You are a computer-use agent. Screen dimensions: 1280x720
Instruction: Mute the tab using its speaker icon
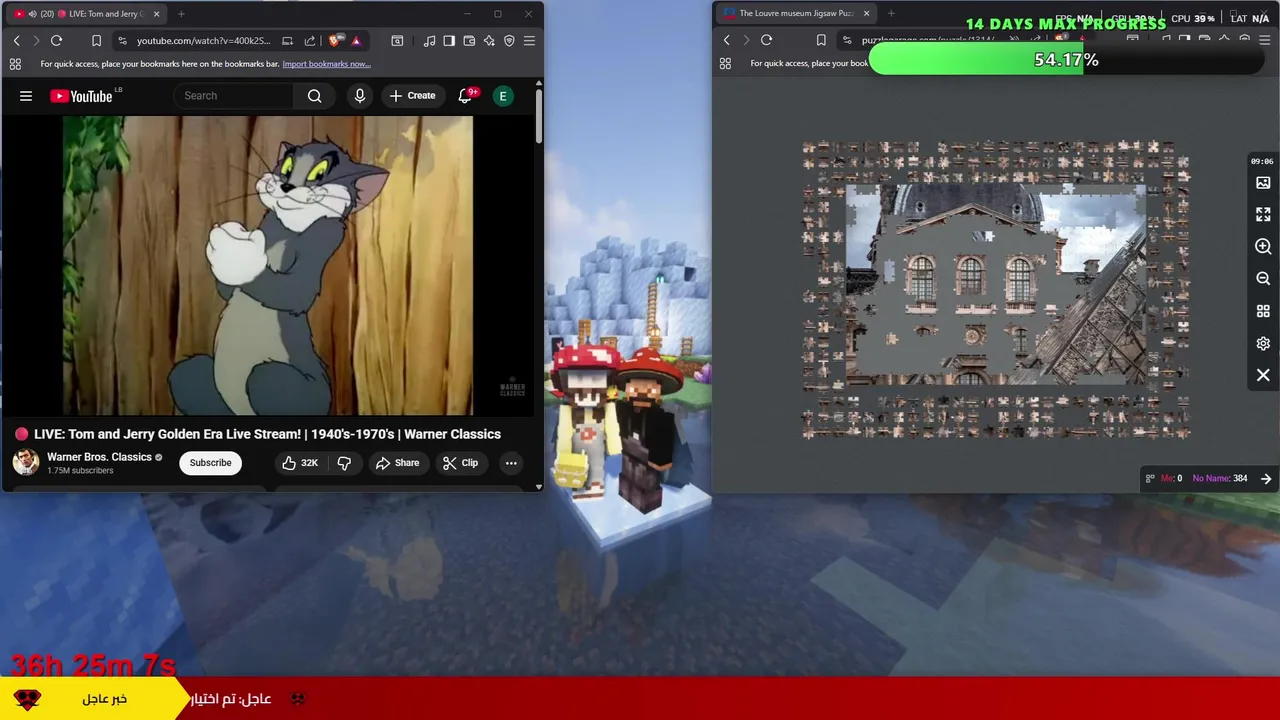coord(32,14)
